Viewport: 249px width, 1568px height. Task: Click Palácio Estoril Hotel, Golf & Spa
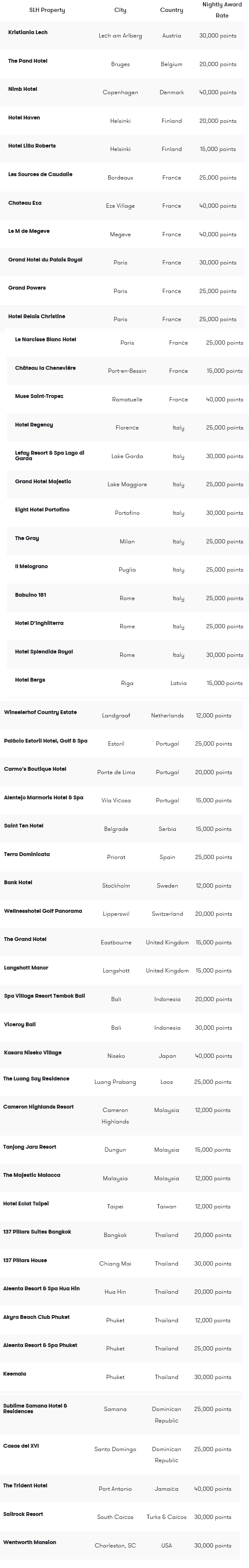46,741
